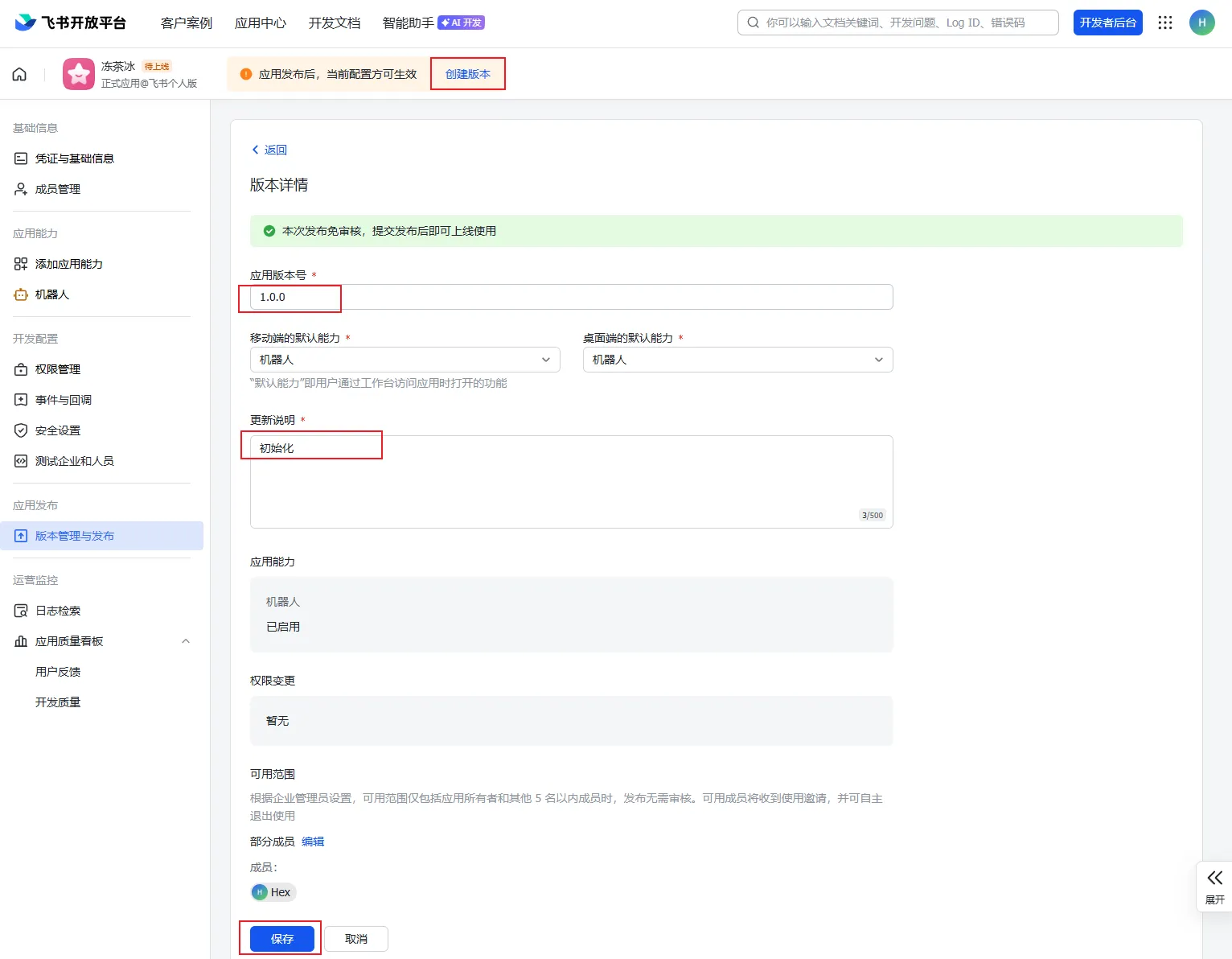1232x959 pixels.
Task: Click 编辑 next to 部分成员
Action: (313, 842)
